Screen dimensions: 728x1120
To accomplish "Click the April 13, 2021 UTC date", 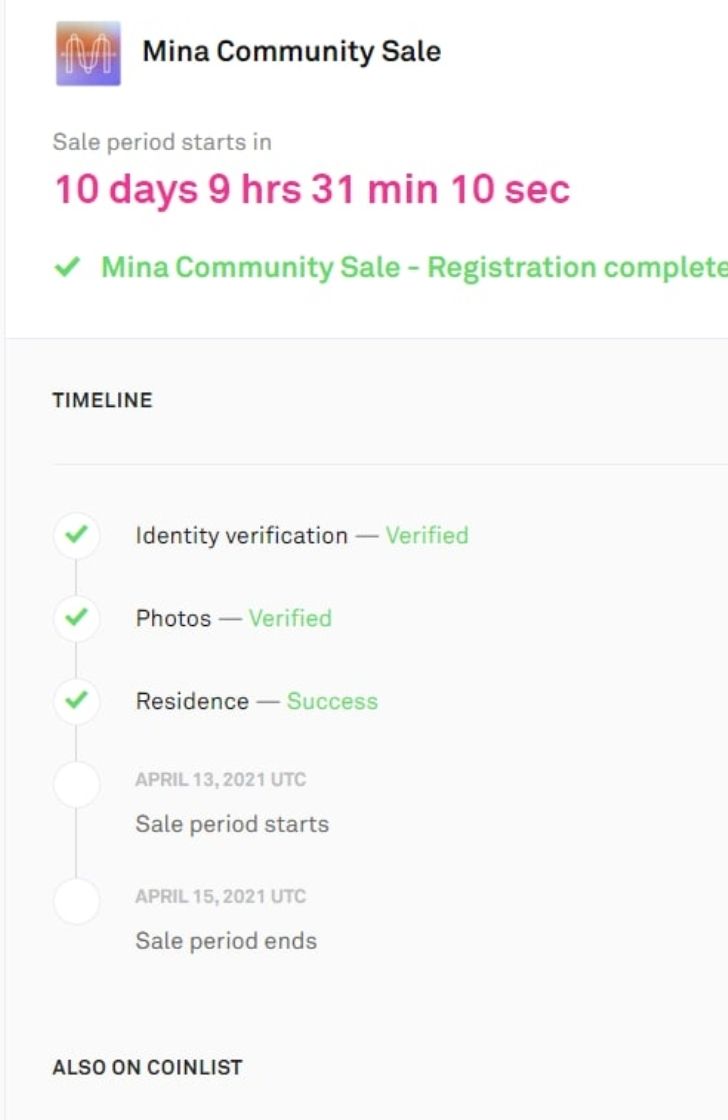I will click(x=221, y=779).
